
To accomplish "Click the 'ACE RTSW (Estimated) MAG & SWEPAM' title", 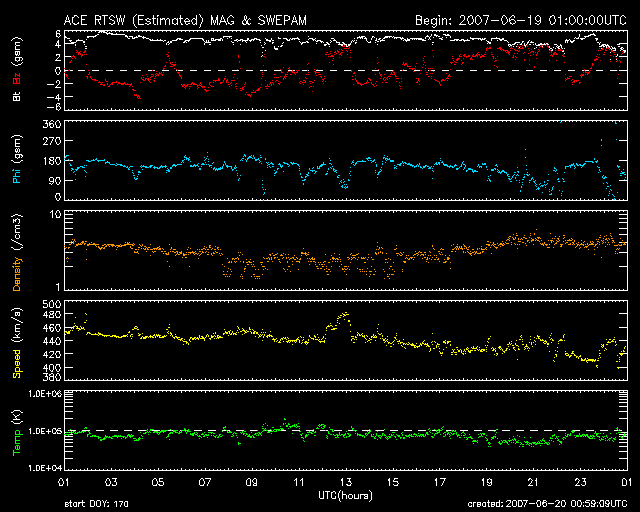I will [185, 20].
